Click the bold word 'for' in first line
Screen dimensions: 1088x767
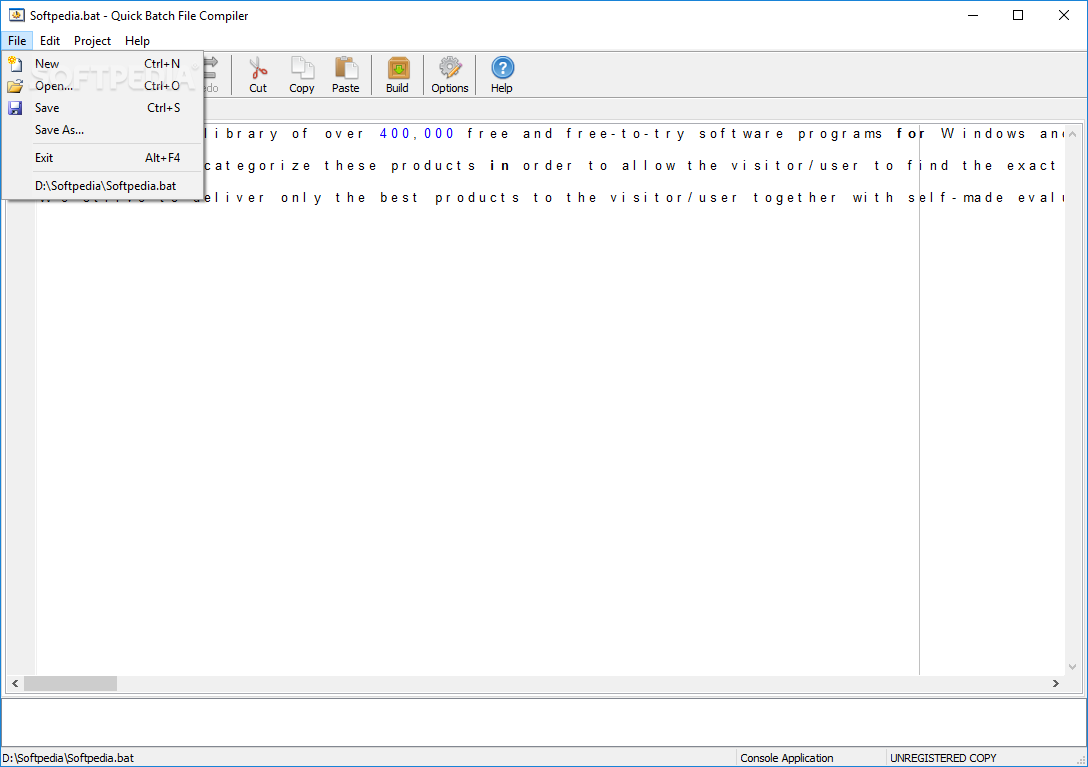click(x=911, y=134)
